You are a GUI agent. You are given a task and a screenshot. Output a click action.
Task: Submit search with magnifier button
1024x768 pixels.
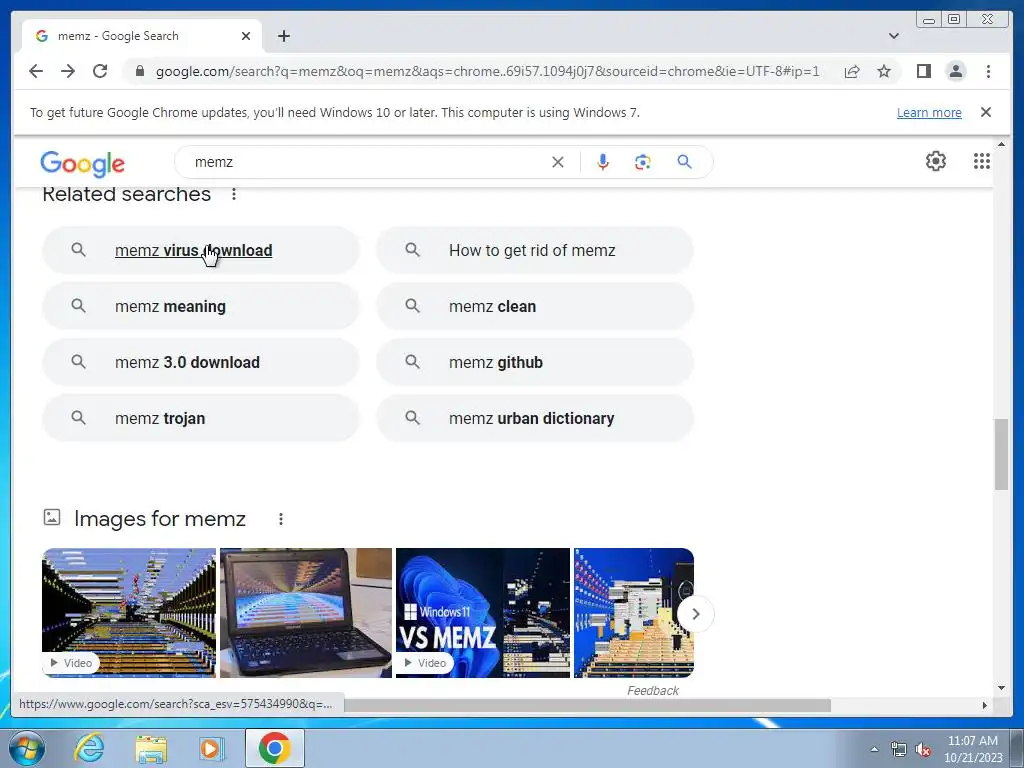click(x=684, y=162)
